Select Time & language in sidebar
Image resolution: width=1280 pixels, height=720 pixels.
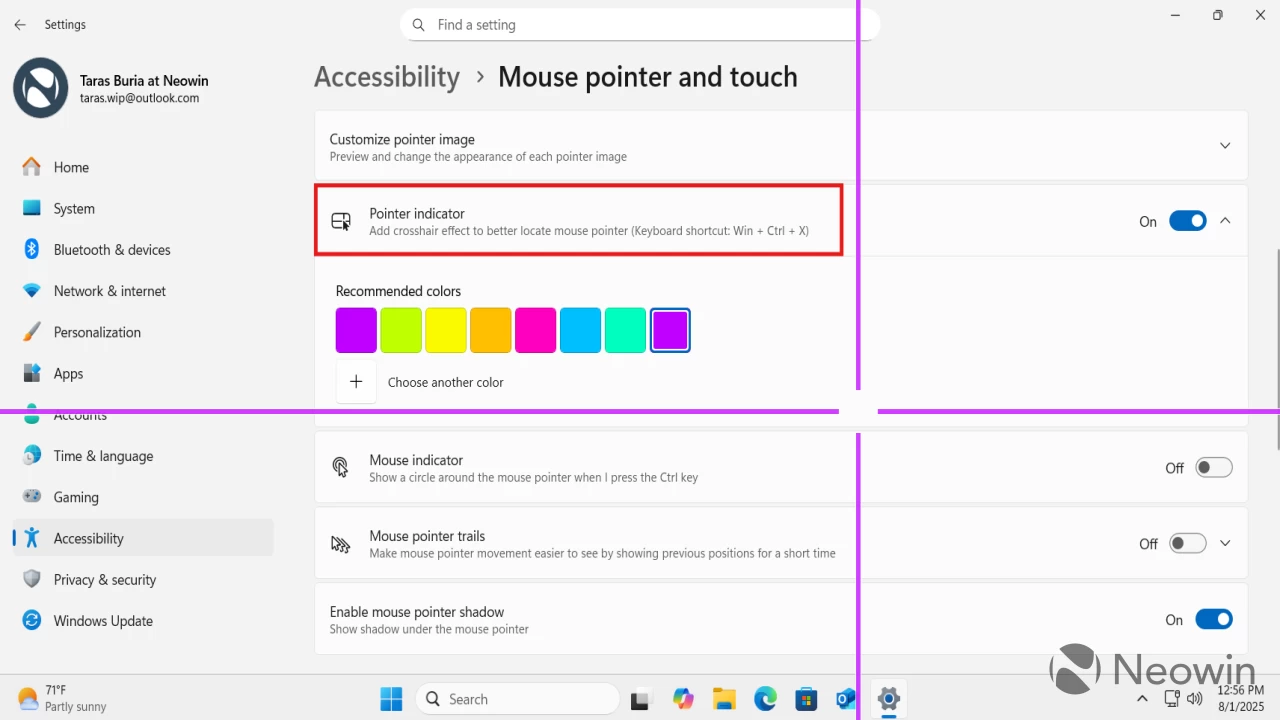click(x=142, y=455)
